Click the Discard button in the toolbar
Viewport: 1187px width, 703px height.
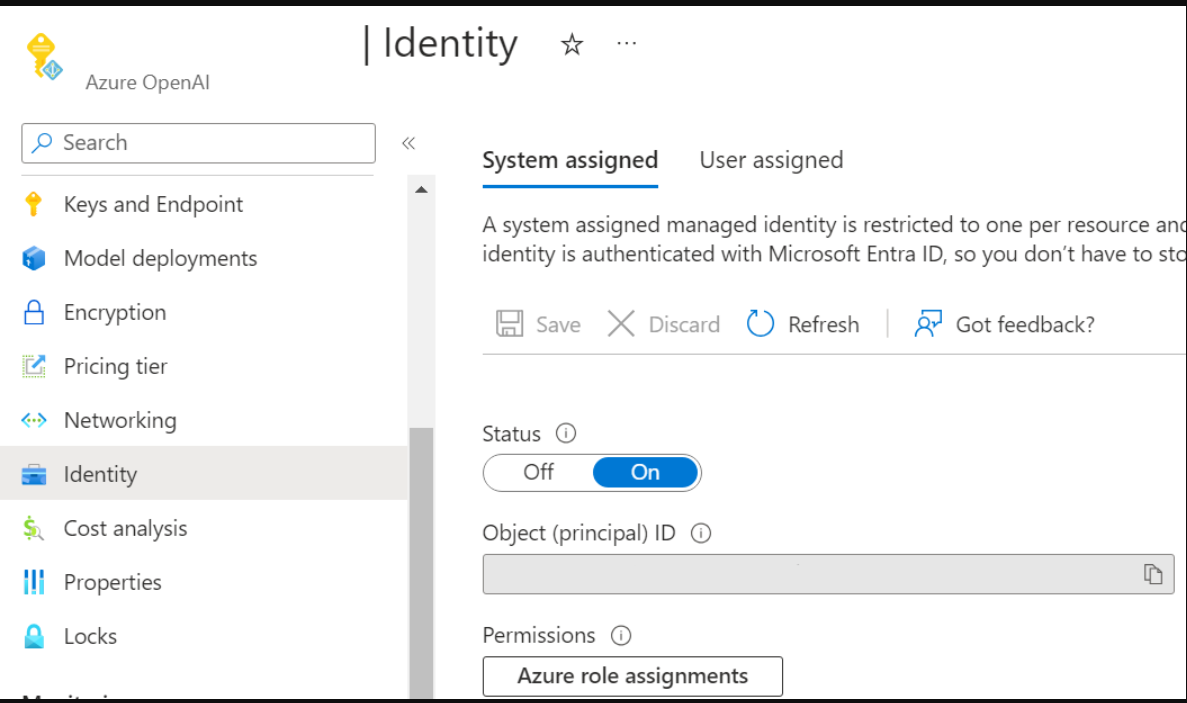[x=664, y=324]
